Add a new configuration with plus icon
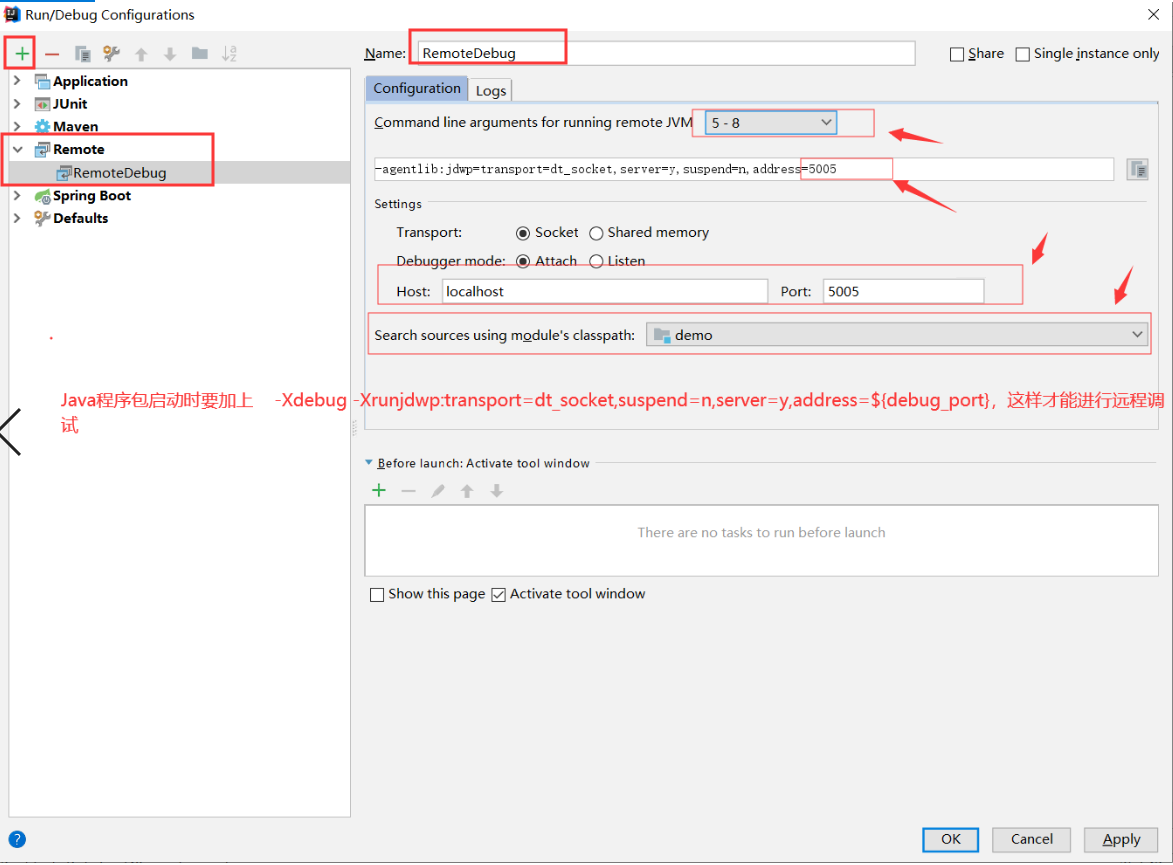 click(22, 54)
